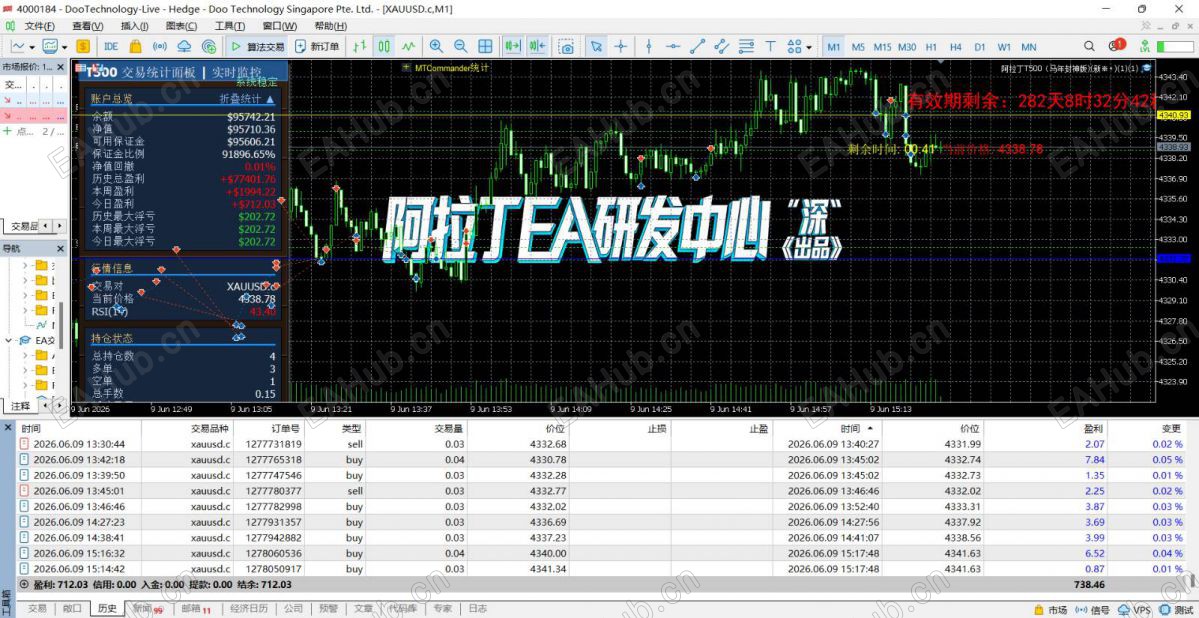This screenshot has width=1199, height=618.
Task: Click the 新订单 new order button
Action: (x=317, y=47)
